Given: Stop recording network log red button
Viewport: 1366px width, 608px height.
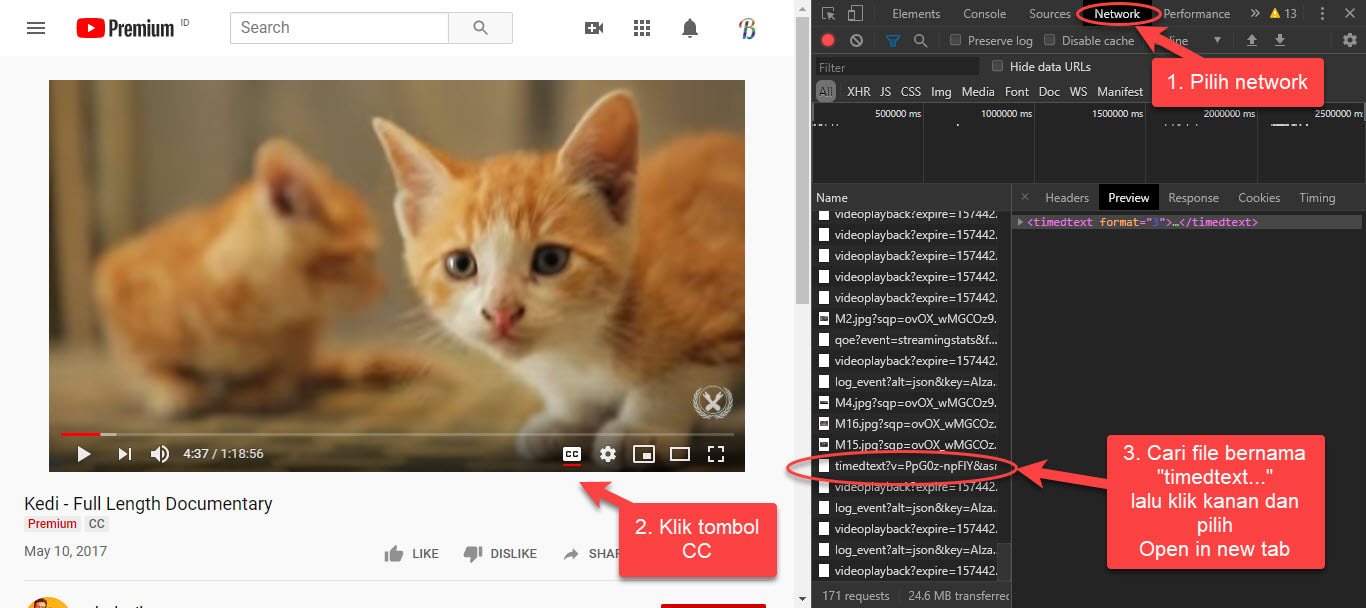Looking at the screenshot, I should [x=828, y=41].
